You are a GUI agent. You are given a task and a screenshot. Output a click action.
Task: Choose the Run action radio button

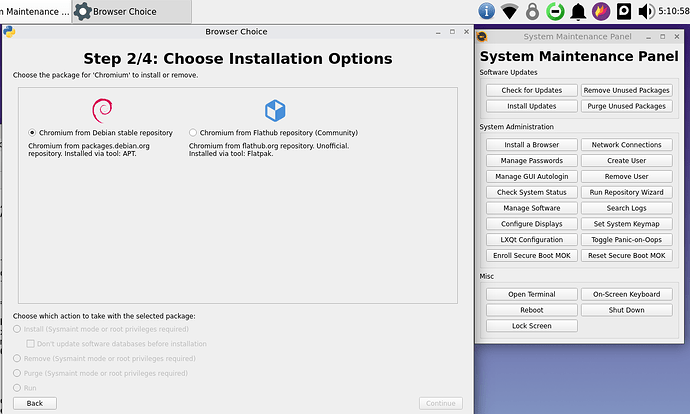pyautogui.click(x=17, y=388)
